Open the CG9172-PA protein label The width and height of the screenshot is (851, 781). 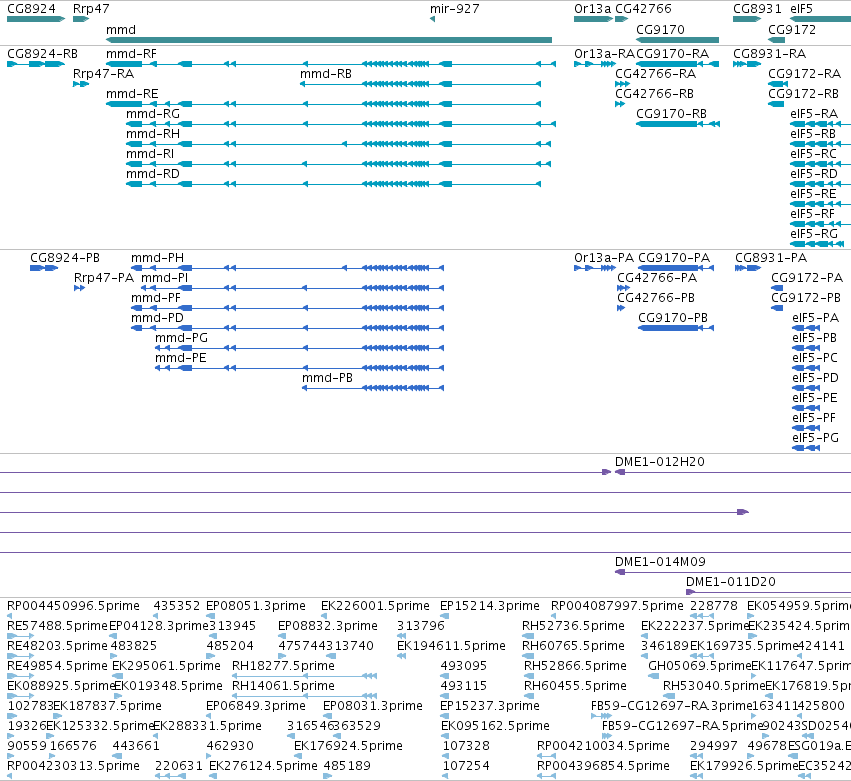807,277
